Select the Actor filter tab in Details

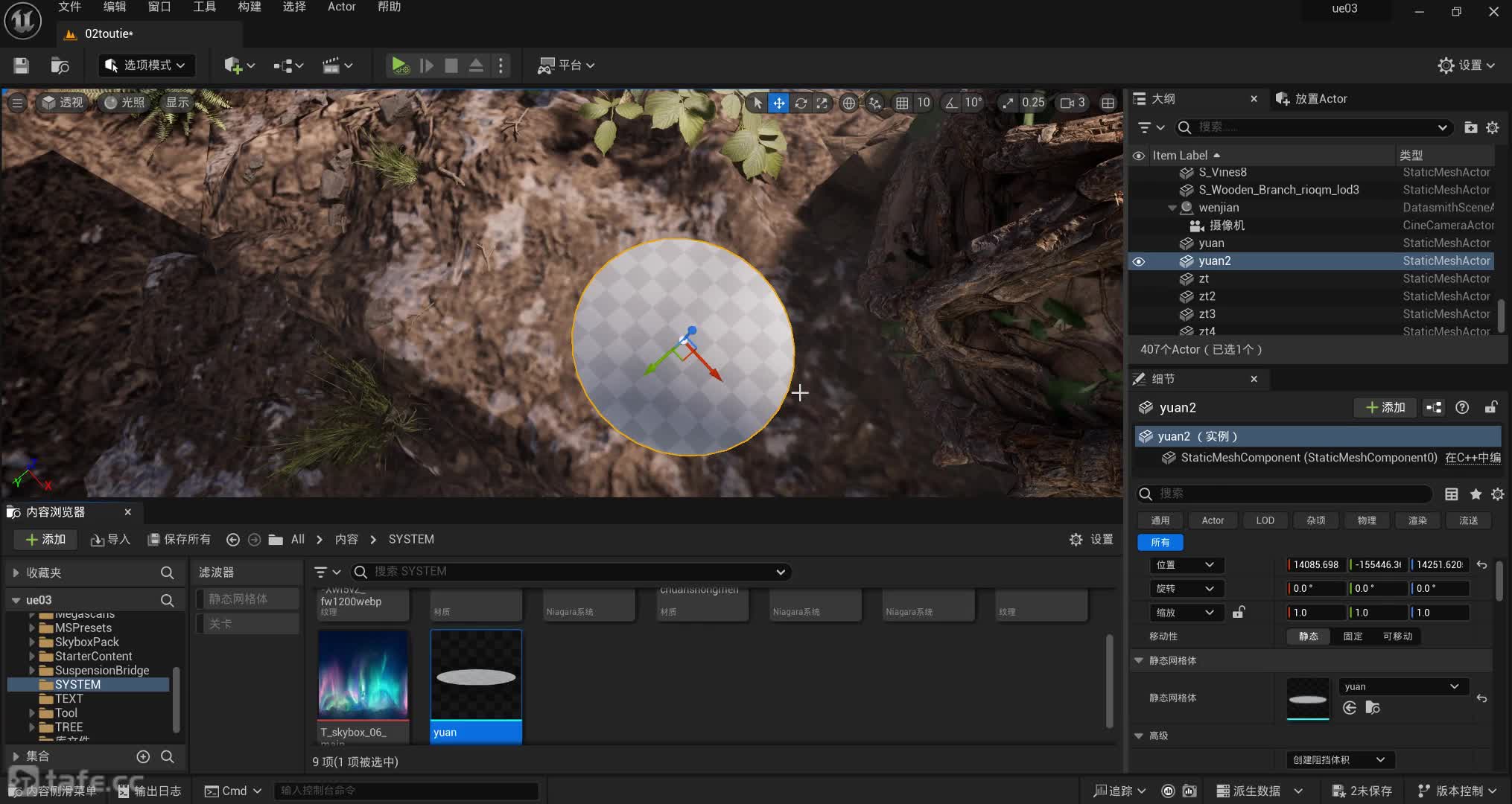[1213, 520]
